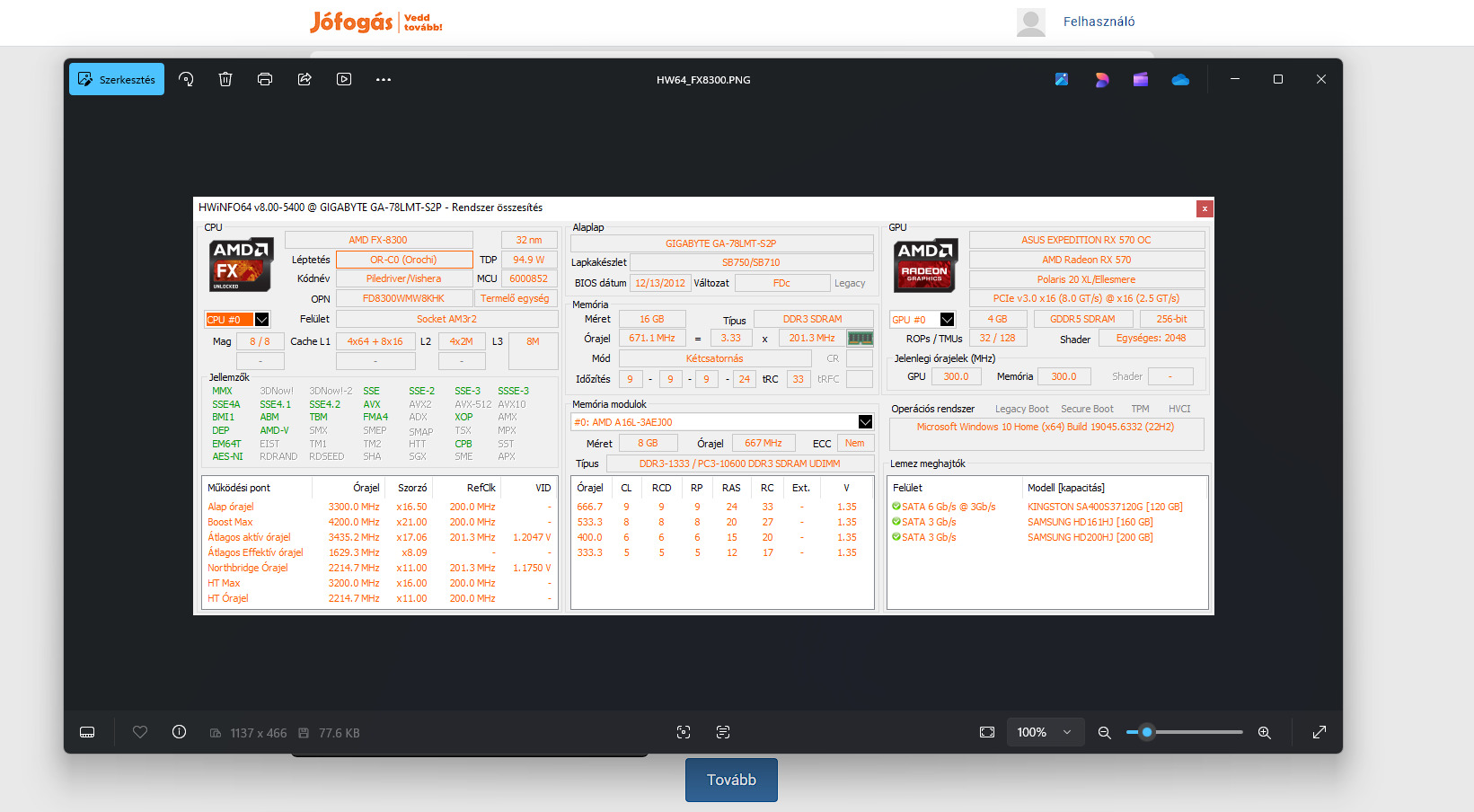Click the SAMSUNG HD161HJ [160 GB] entry
The height and width of the screenshot is (812, 1474).
tap(1090, 522)
